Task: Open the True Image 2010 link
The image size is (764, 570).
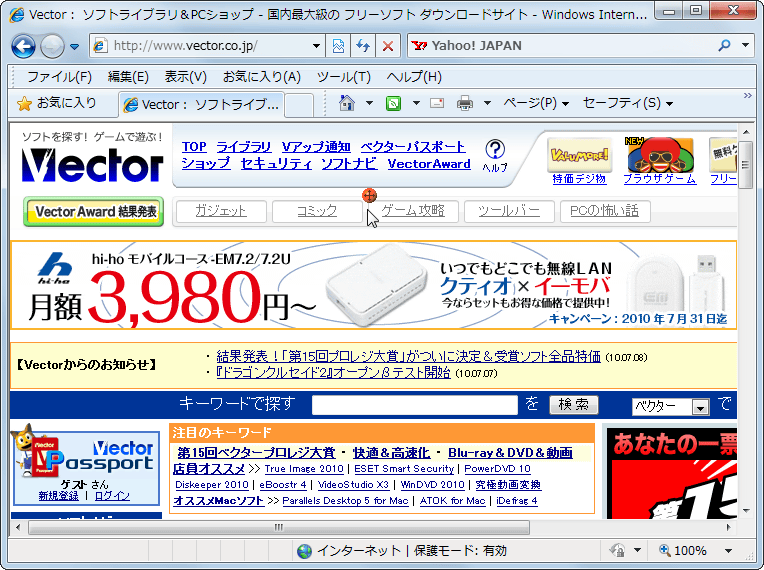Action: [304, 469]
